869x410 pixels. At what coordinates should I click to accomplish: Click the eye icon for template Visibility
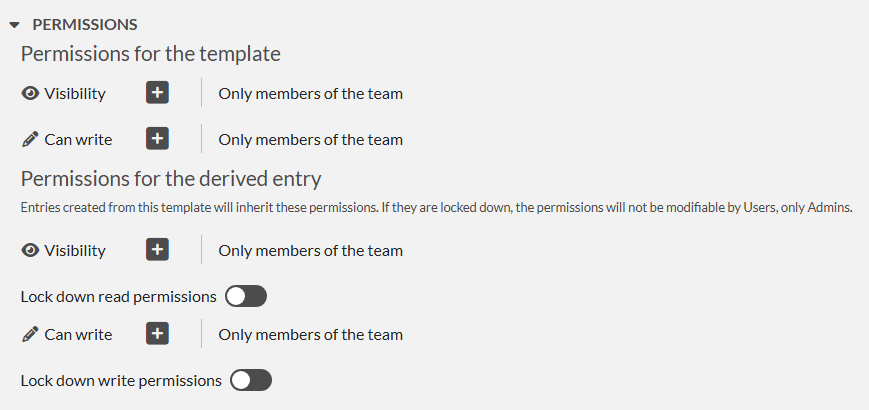(30, 94)
